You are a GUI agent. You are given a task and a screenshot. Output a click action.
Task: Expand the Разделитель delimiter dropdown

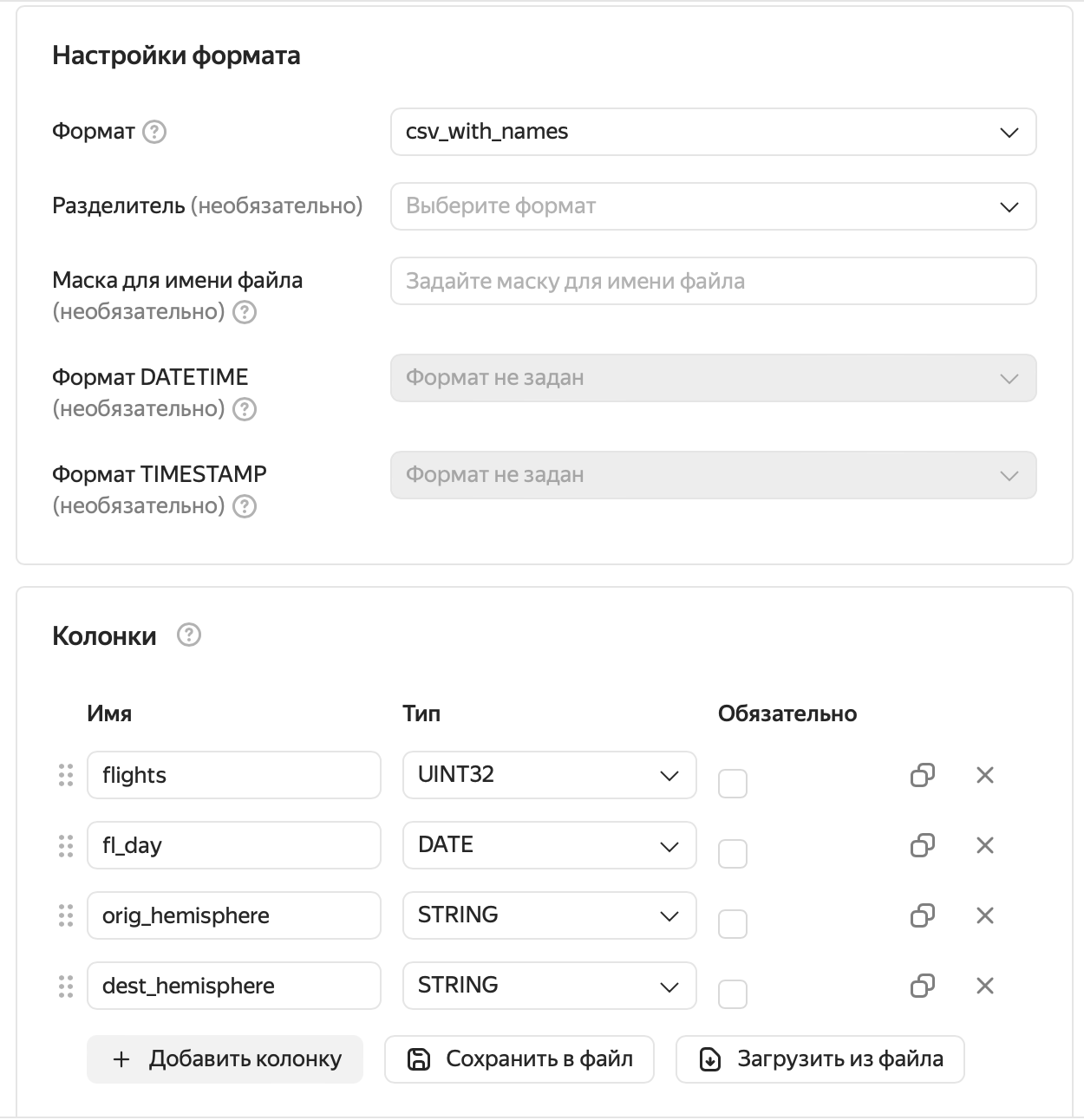tap(713, 206)
